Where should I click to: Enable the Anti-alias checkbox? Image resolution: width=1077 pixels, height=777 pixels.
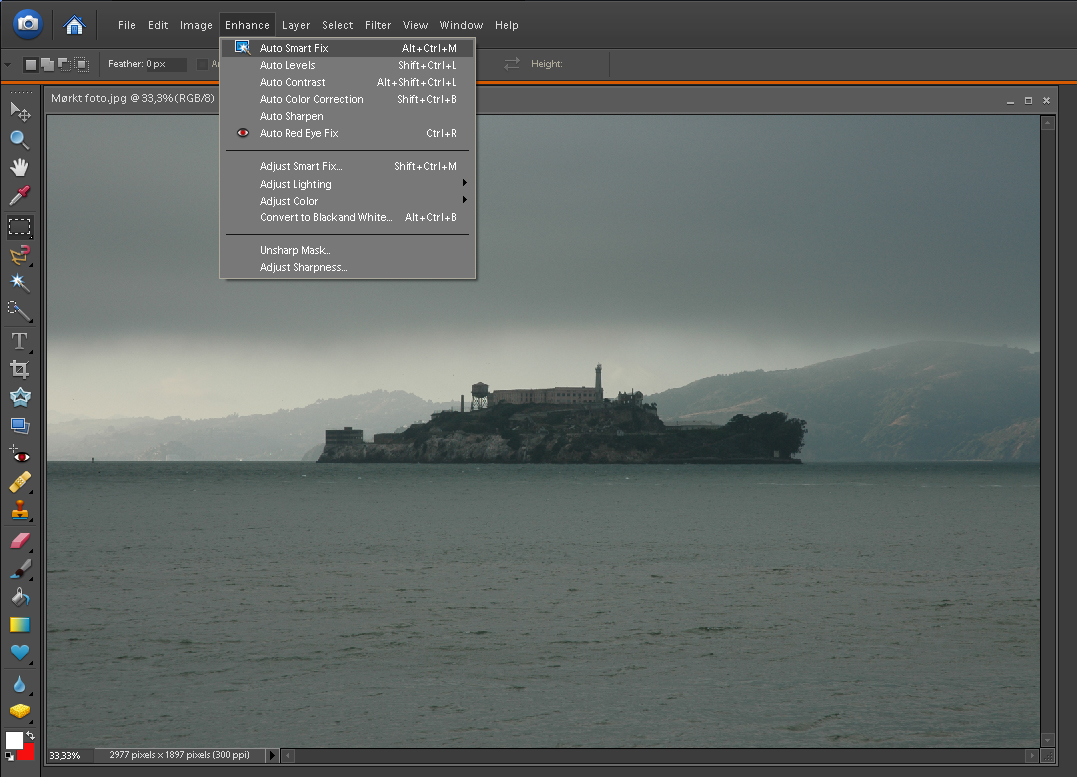(x=202, y=64)
